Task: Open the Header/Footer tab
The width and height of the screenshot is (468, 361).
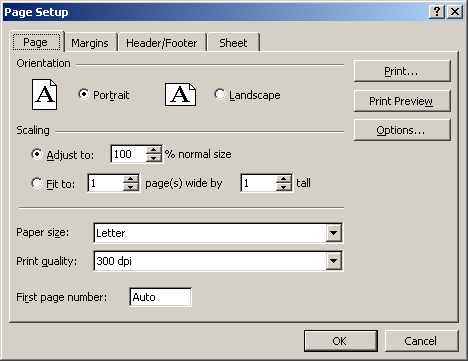Action: click(162, 43)
